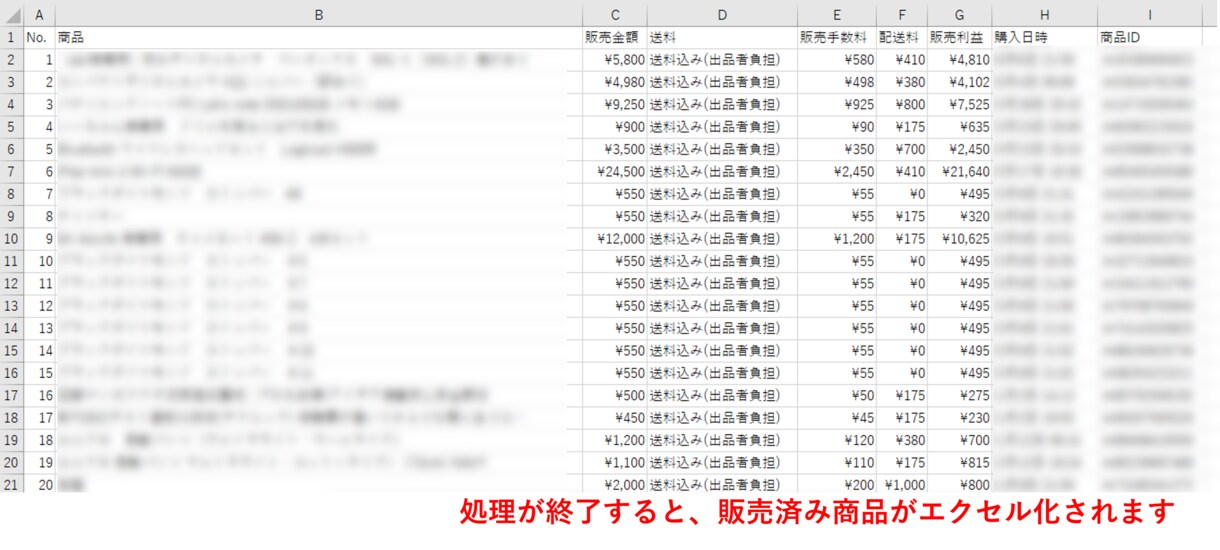Select row header 10
This screenshot has width=1220, height=550.
pyautogui.click(x=11, y=239)
